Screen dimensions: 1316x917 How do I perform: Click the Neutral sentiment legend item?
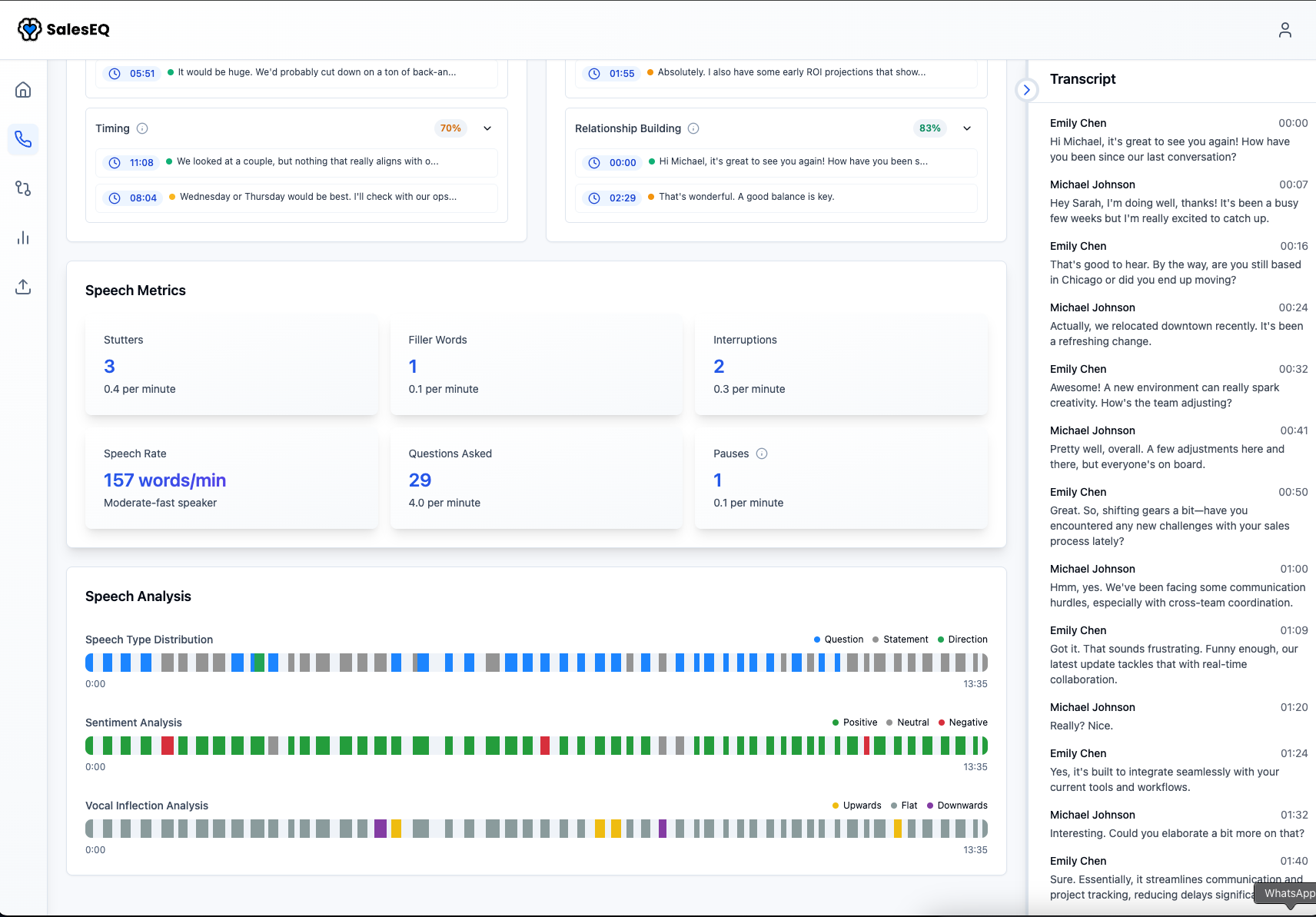(908, 723)
